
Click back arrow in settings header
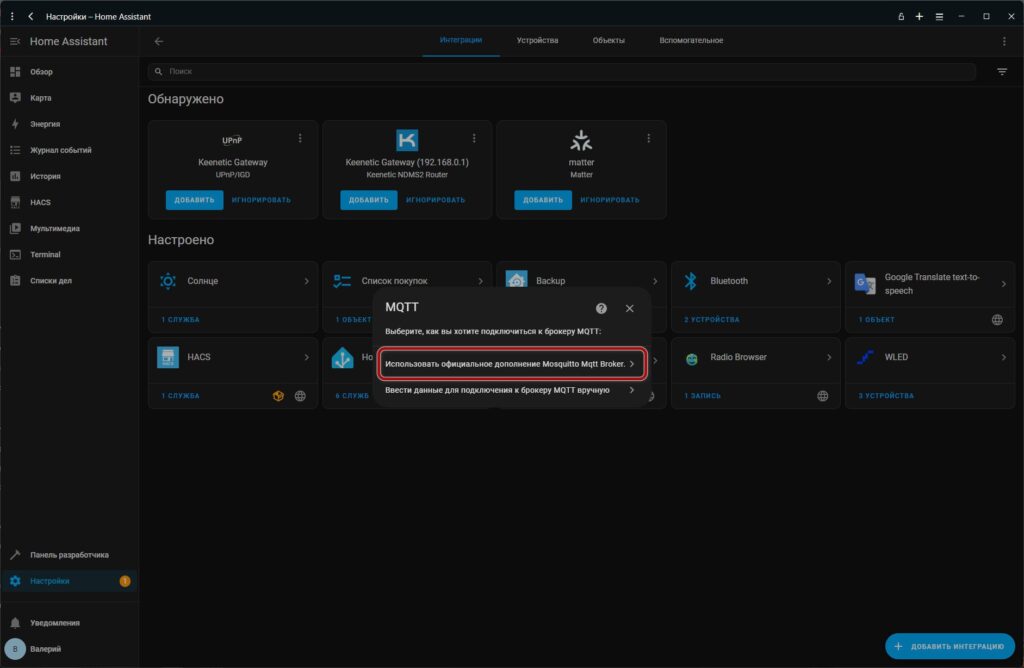point(159,41)
